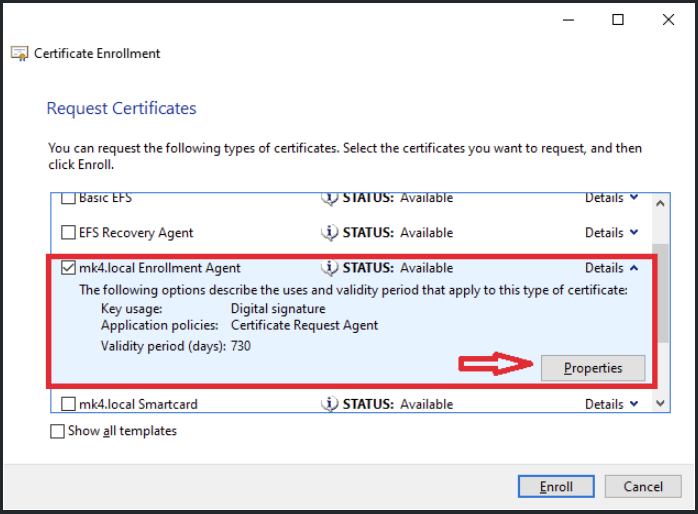
Task: Check the mk4.local Smartcard checkbox
Action: (x=68, y=404)
